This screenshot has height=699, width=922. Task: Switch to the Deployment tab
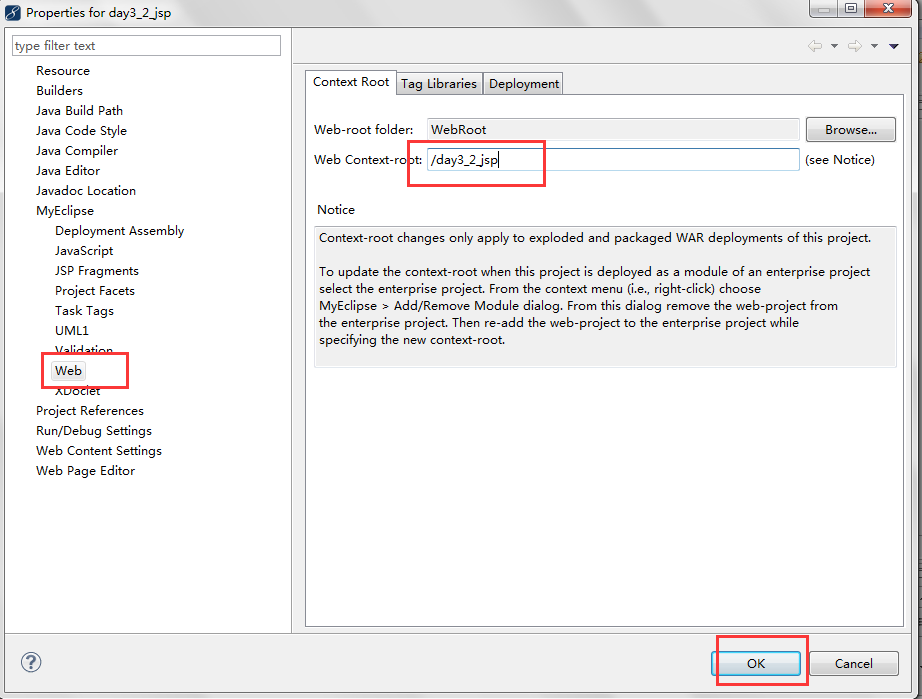tap(523, 83)
